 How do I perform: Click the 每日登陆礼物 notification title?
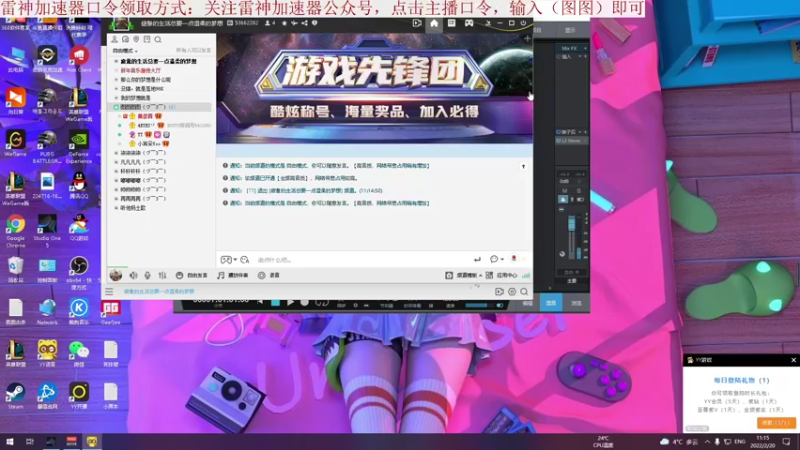(740, 380)
